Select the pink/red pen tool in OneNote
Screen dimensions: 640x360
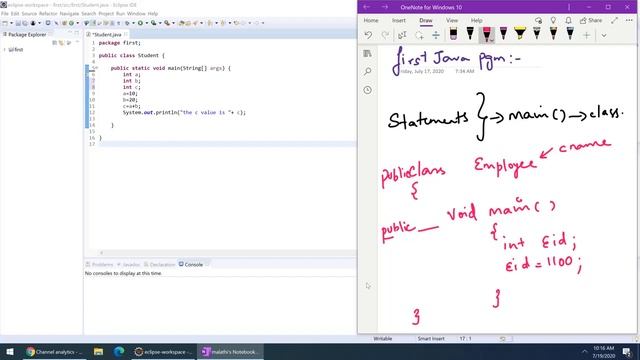tap(487, 35)
